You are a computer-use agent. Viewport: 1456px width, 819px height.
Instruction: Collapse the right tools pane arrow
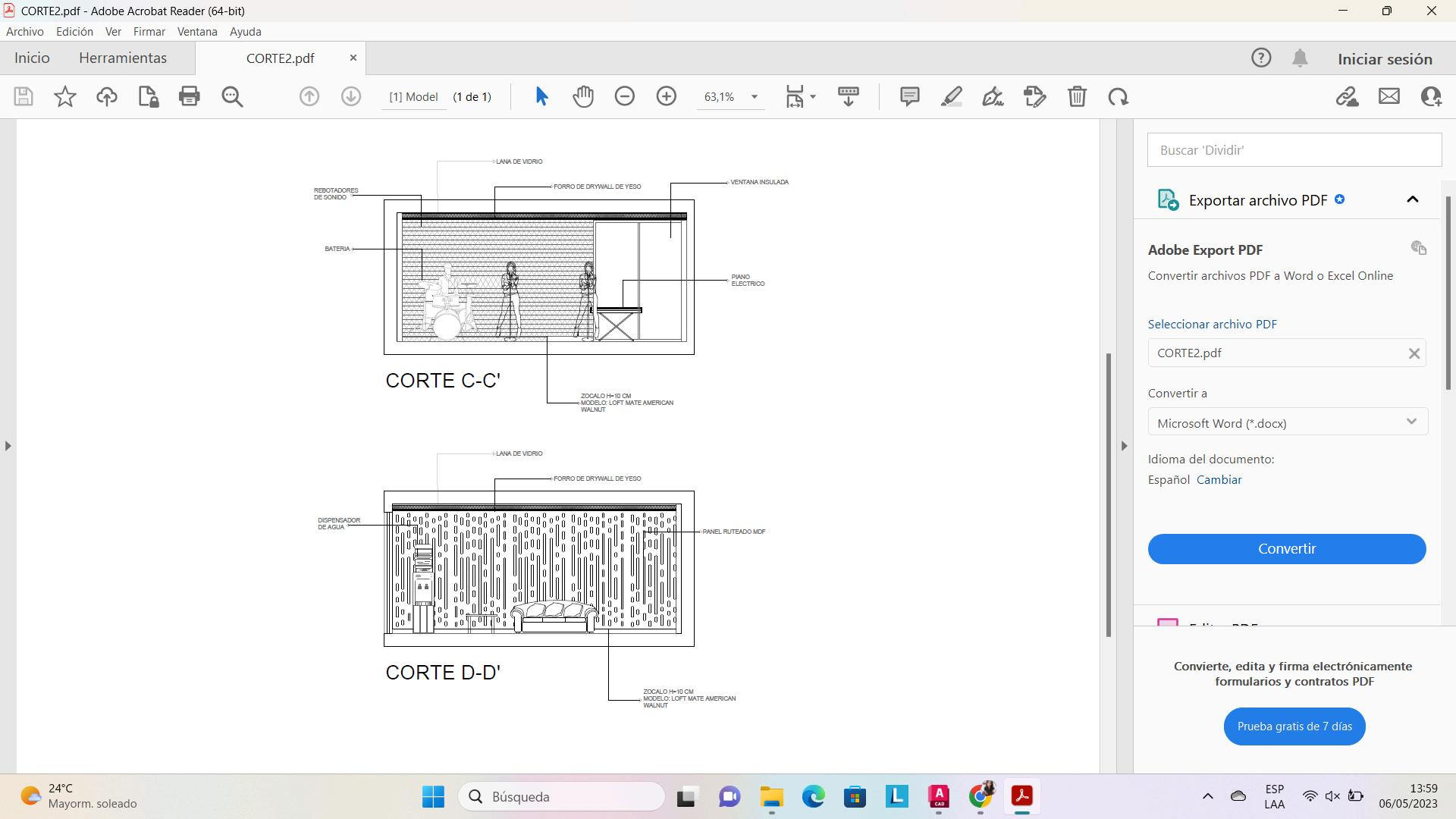point(1124,446)
